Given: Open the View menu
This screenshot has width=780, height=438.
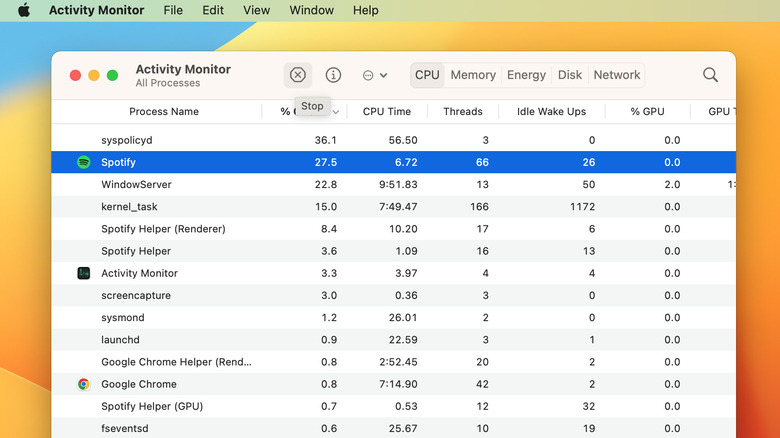Looking at the screenshot, I should 257,10.
